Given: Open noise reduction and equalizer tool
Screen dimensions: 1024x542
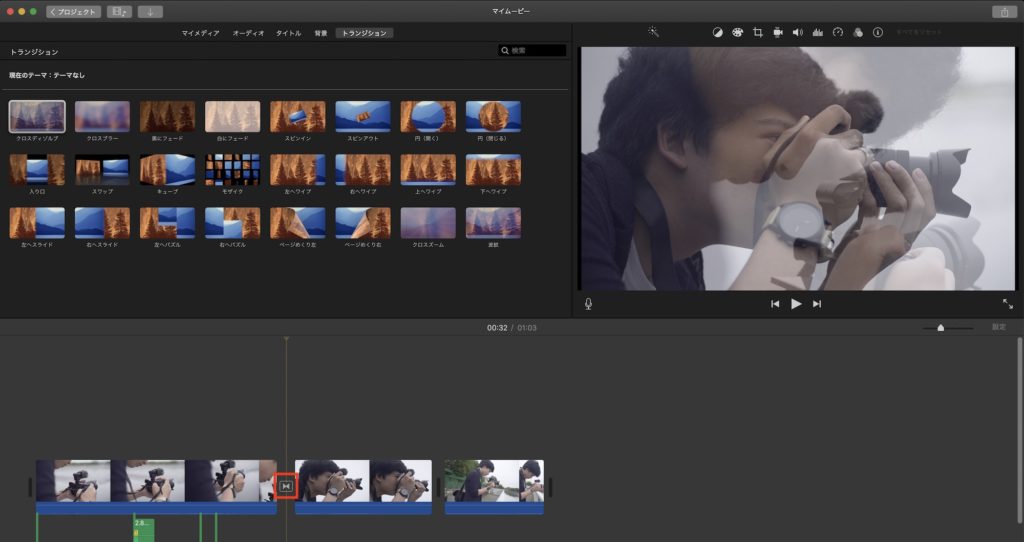Looking at the screenshot, I should [817, 32].
